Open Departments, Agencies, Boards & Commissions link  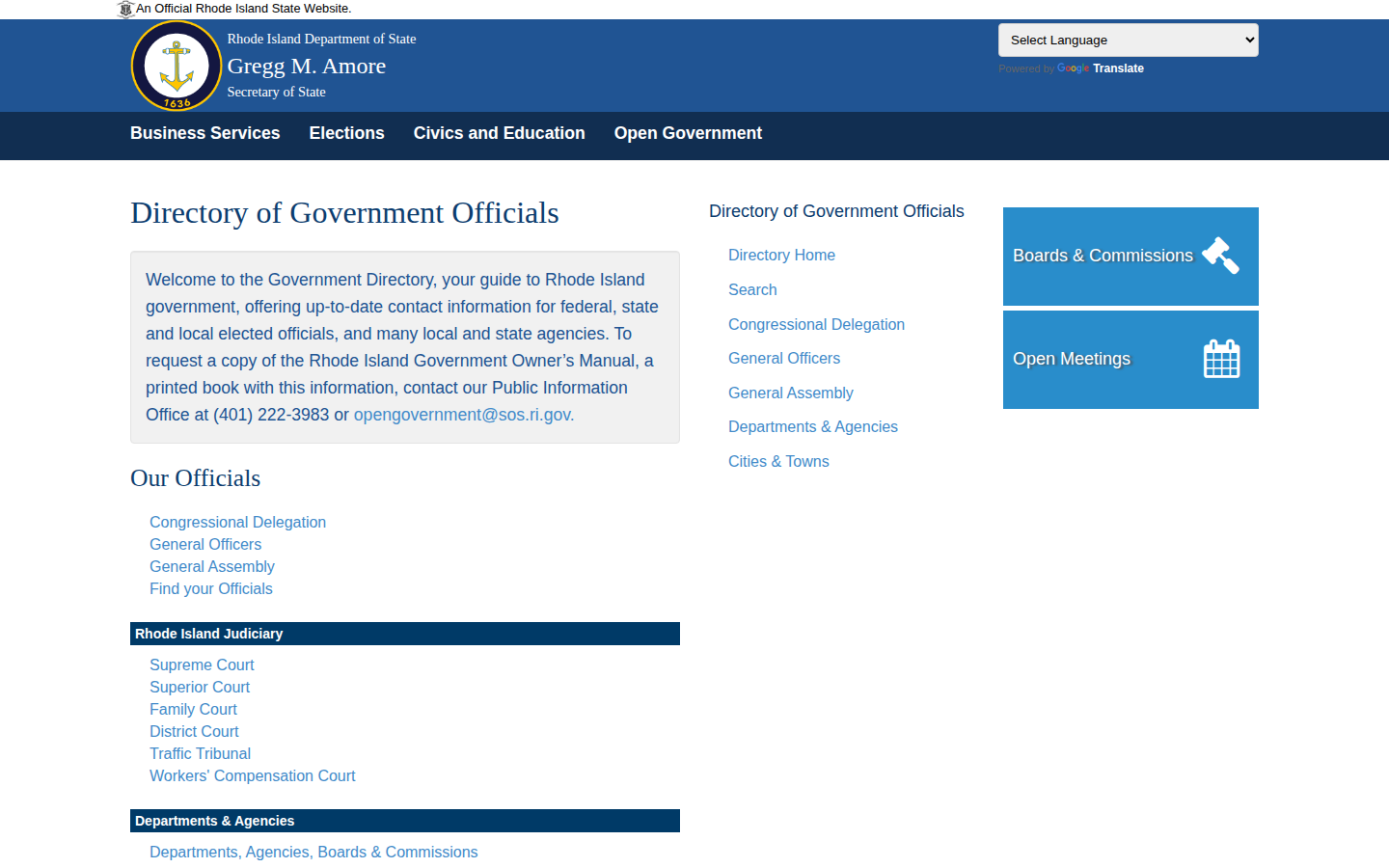[313, 852]
